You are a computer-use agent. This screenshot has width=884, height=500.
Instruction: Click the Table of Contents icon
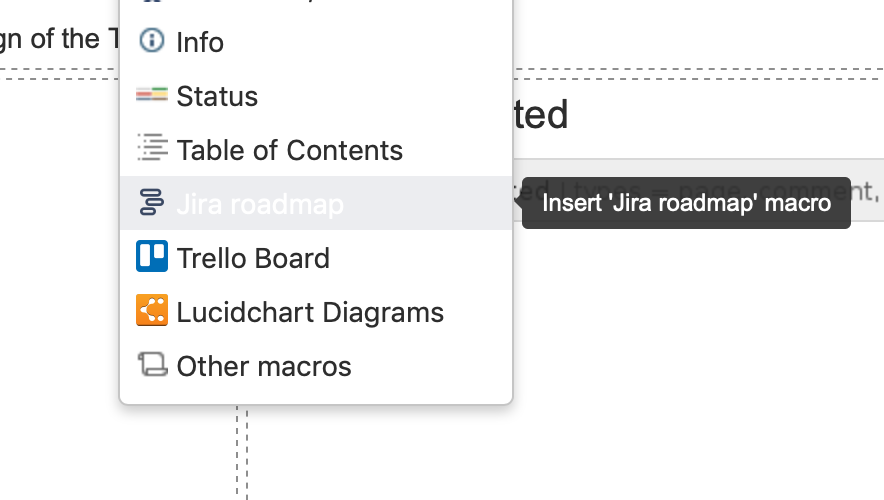pos(152,147)
